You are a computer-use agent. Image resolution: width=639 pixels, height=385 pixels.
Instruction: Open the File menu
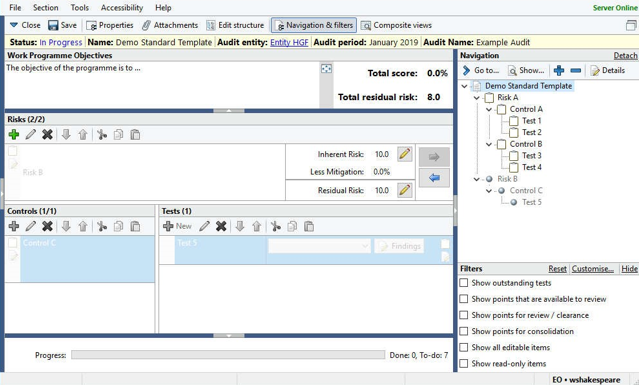click(x=15, y=8)
